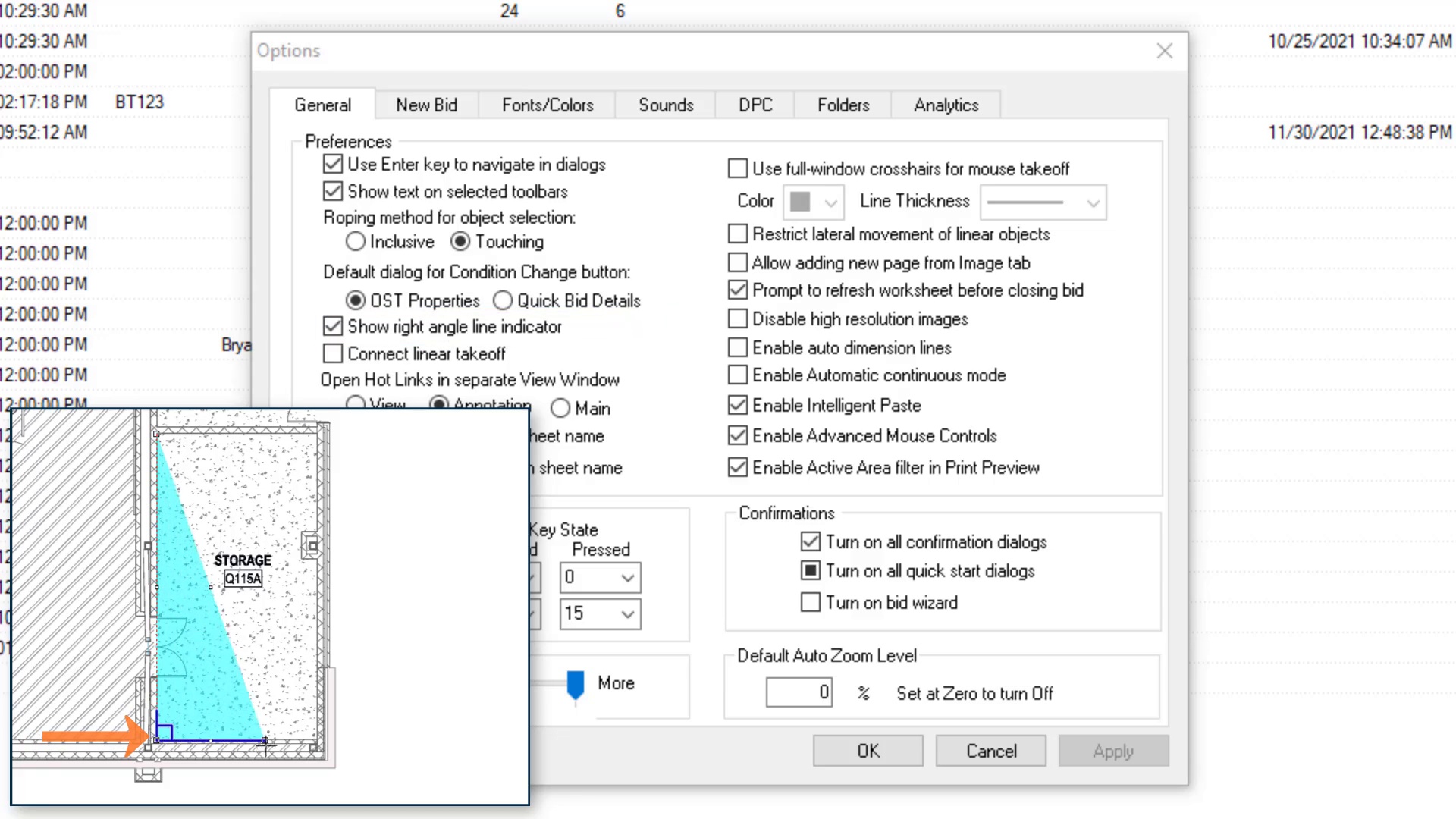Expand the Line Thickness dropdown
This screenshot has height=819, width=1456.
click(1043, 202)
